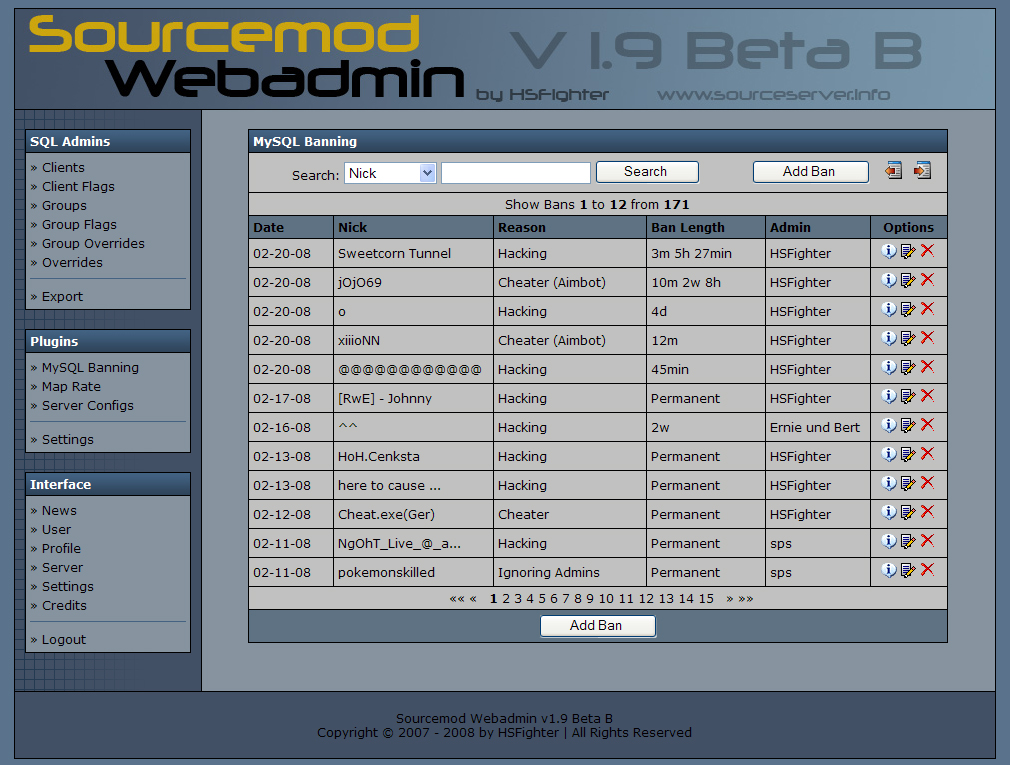The image size is (1010, 765).
Task: Jump to last page with »» arrows
Action: pos(746,599)
